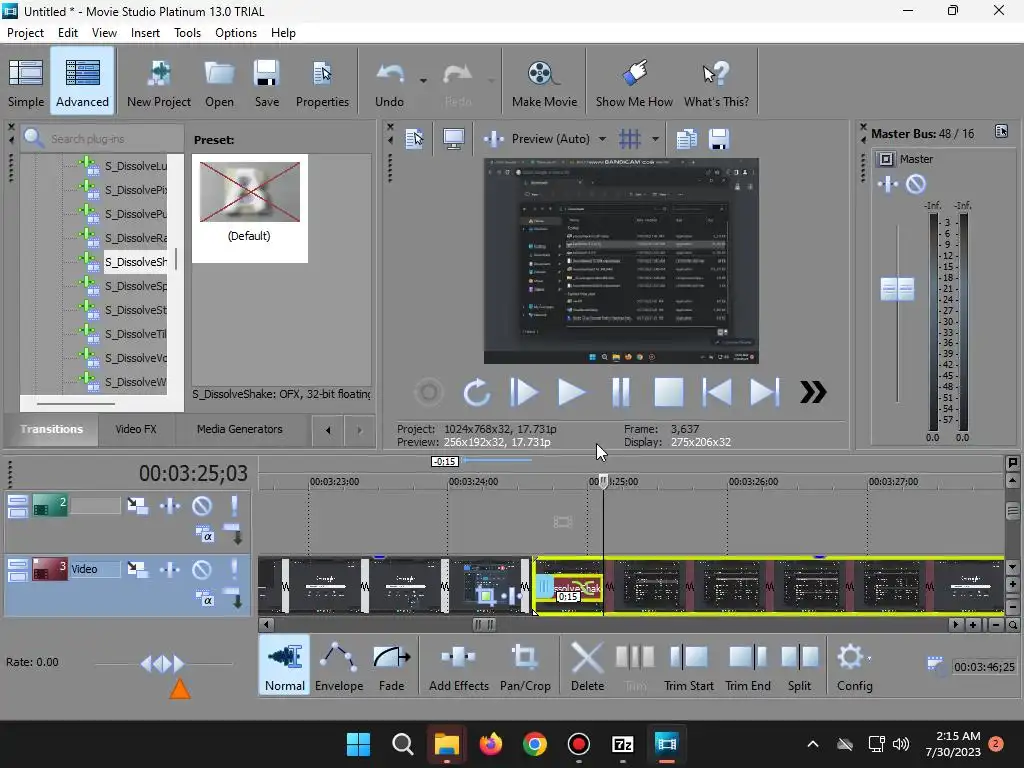Switch to Video FX tab

click(136, 429)
